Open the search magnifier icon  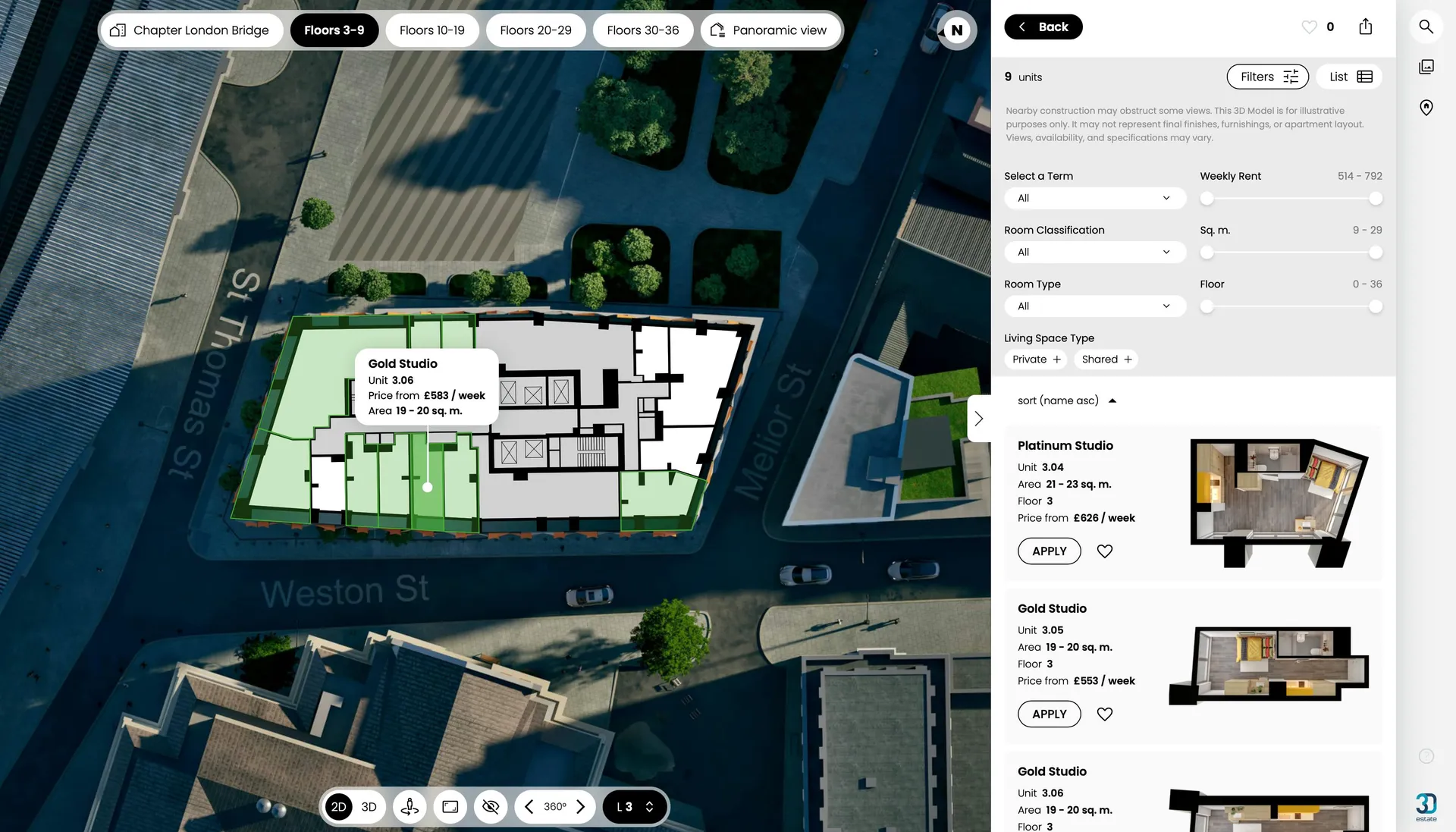point(1426,27)
